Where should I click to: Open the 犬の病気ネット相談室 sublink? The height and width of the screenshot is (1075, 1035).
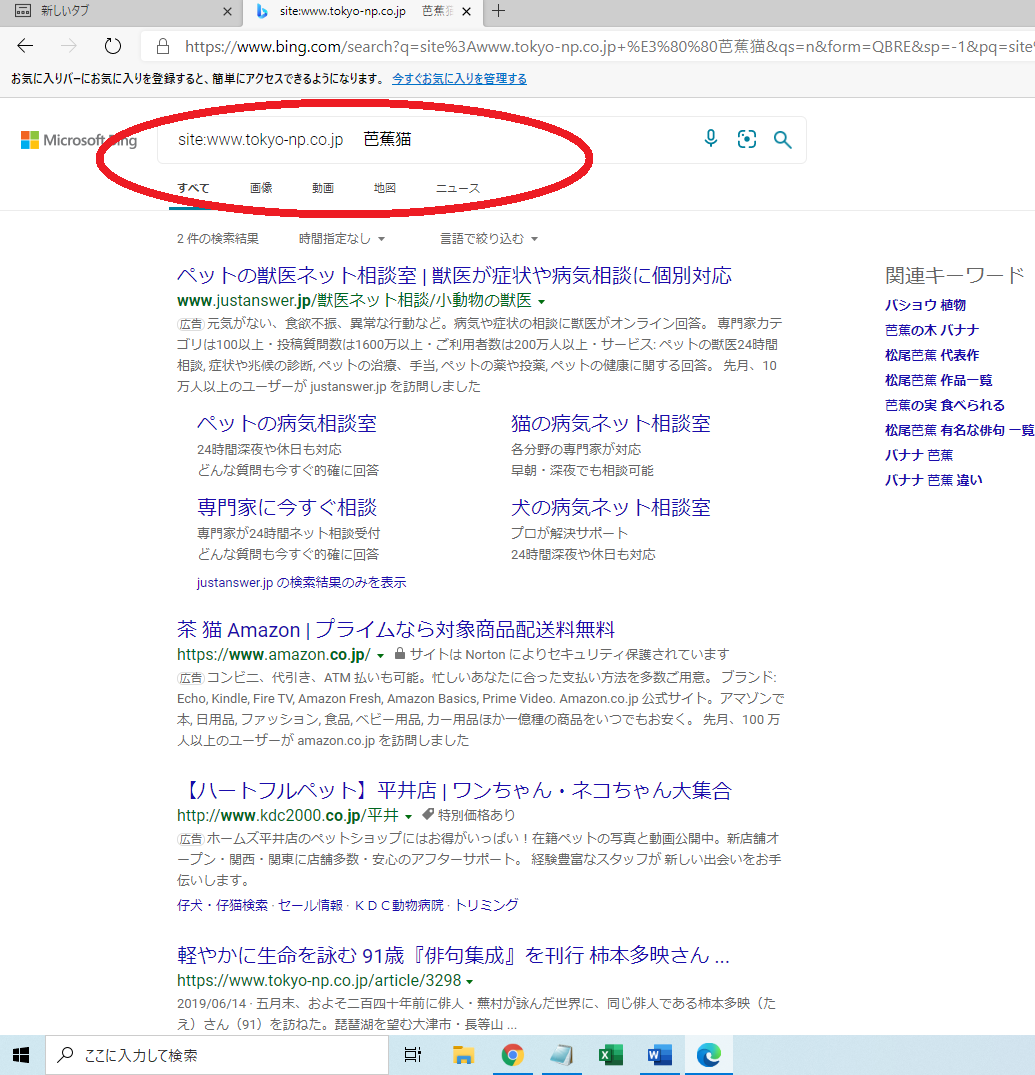tap(611, 507)
